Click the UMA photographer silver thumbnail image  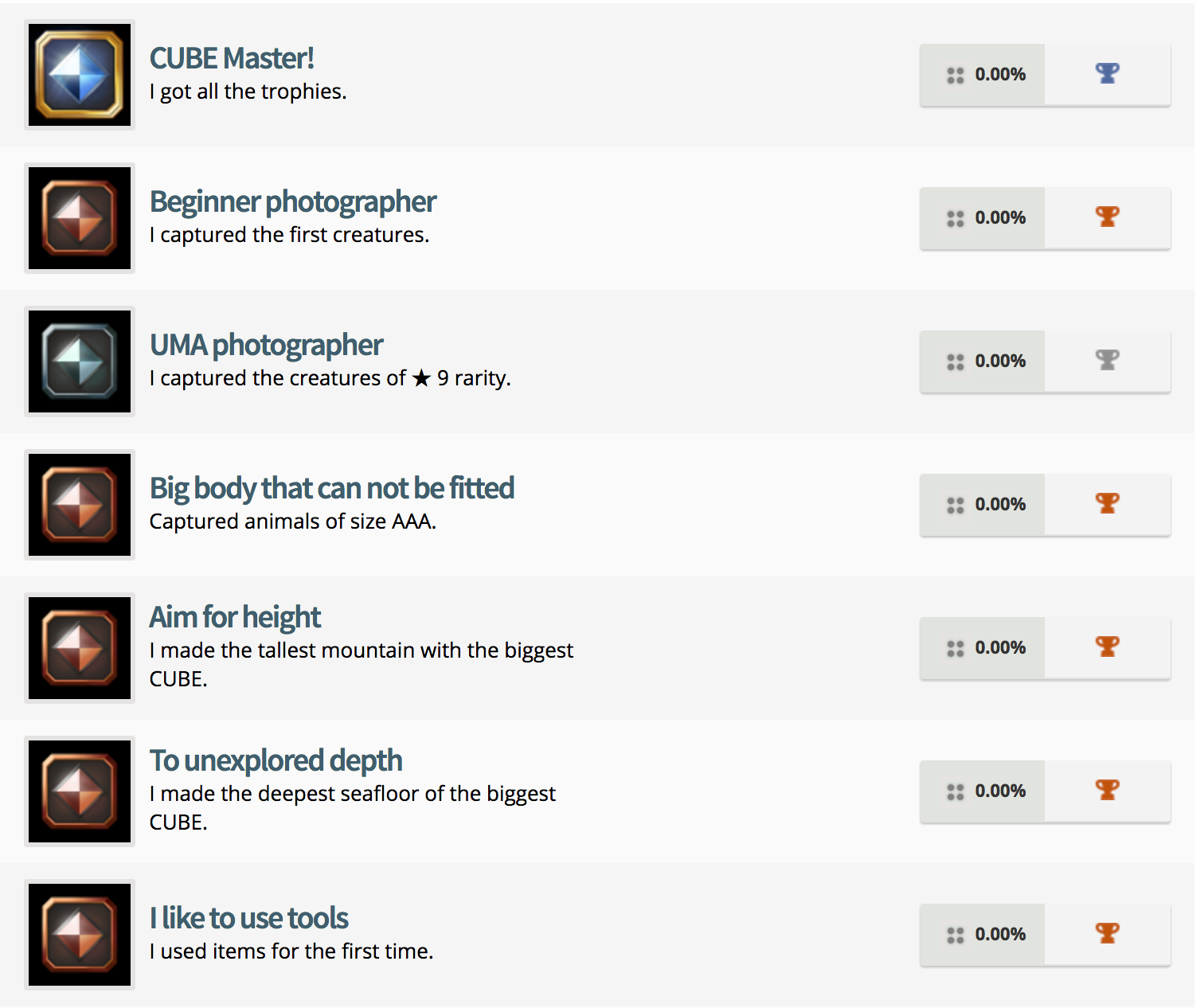click(80, 361)
